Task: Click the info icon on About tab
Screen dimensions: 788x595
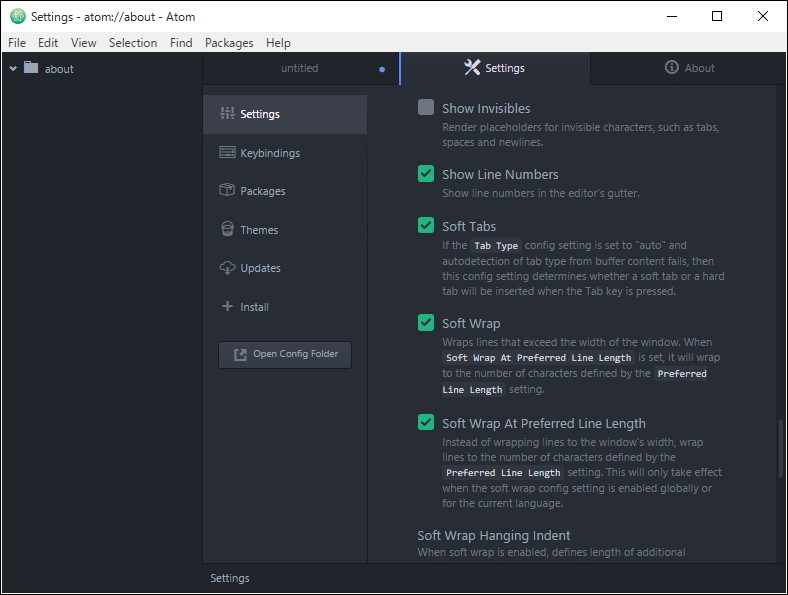Action: (x=672, y=68)
